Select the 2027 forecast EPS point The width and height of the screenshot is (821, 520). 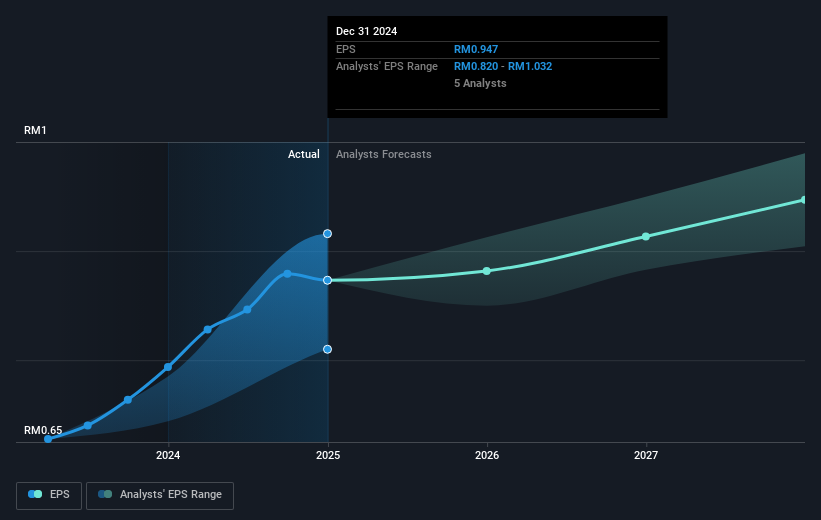(x=646, y=237)
